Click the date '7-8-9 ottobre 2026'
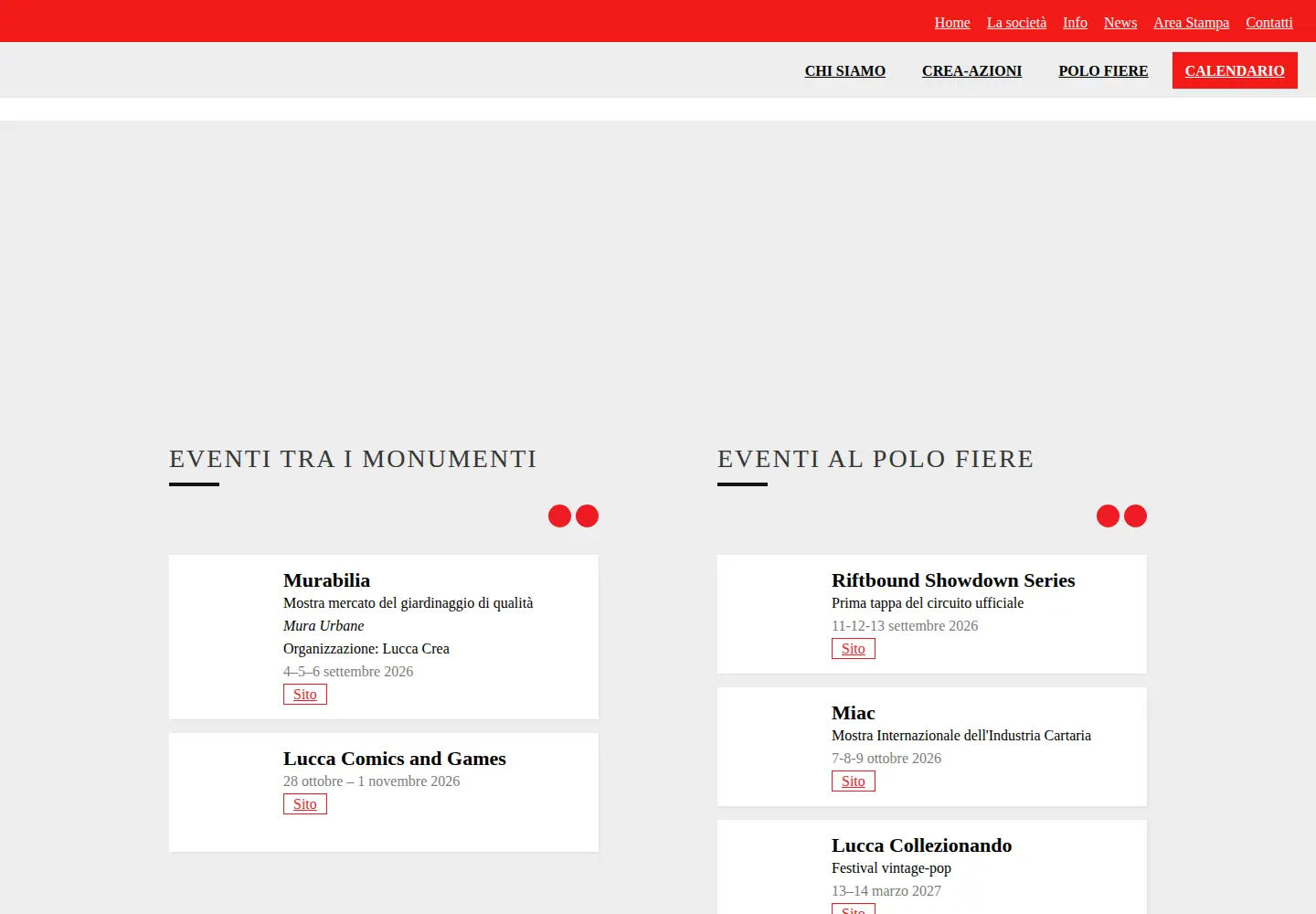This screenshot has width=1316, height=914. (886, 759)
